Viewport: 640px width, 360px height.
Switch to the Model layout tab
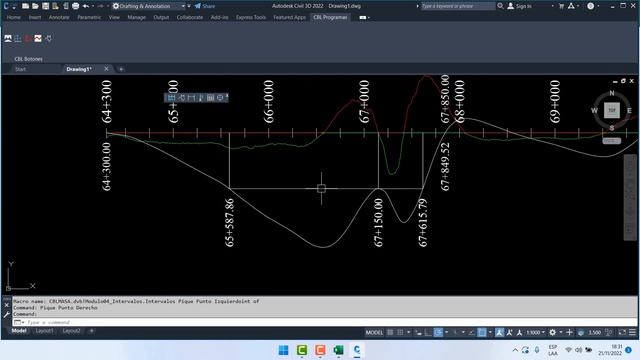coord(19,331)
